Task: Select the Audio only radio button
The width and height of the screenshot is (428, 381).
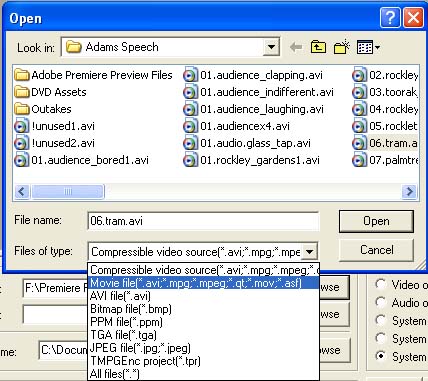Action: coord(380,302)
